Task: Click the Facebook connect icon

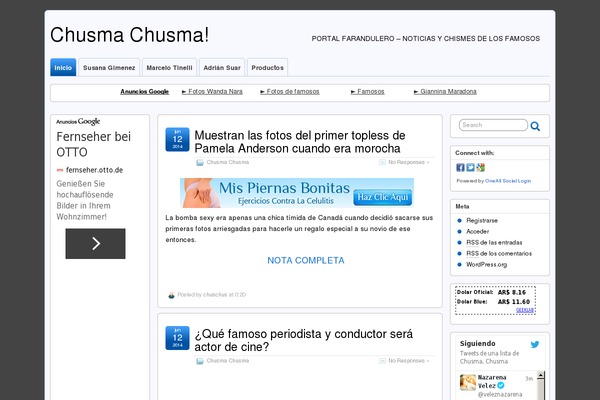Action: coord(460,167)
